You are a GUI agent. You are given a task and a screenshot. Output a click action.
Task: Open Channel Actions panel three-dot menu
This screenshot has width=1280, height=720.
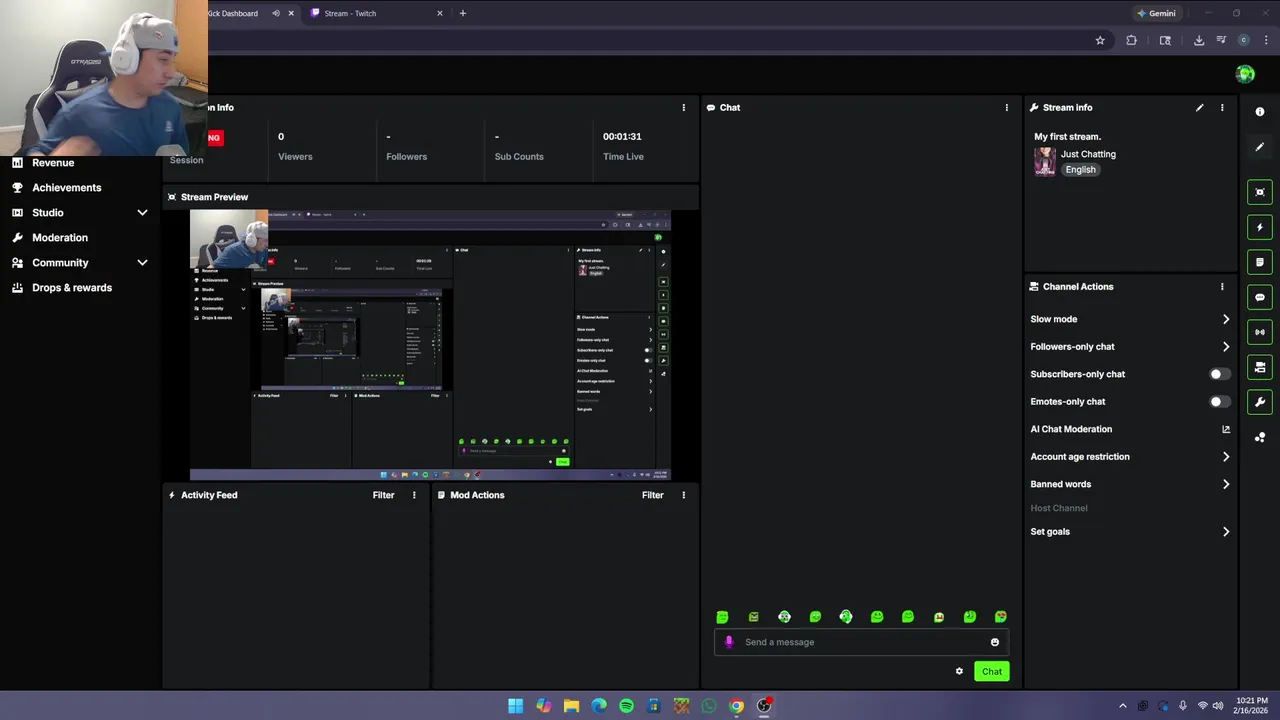[1222, 286]
